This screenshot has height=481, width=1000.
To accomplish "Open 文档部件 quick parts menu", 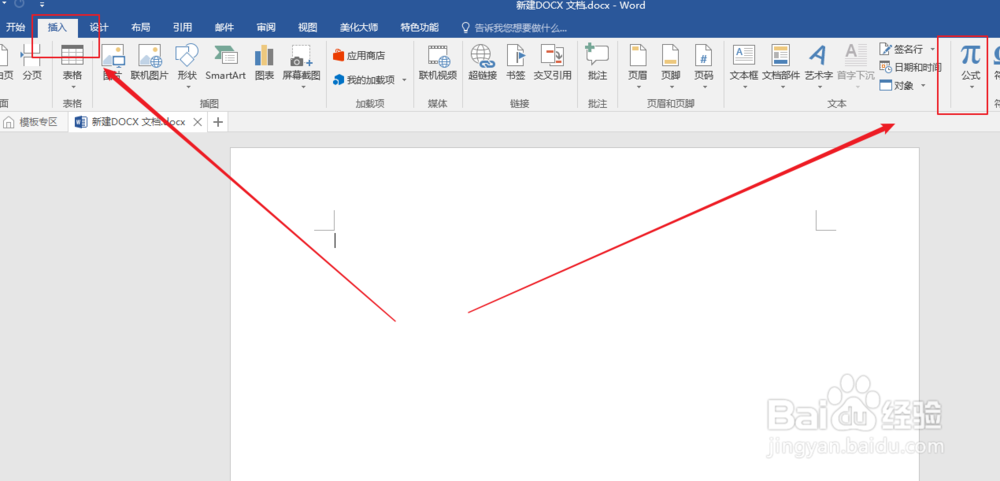I will pos(781,66).
